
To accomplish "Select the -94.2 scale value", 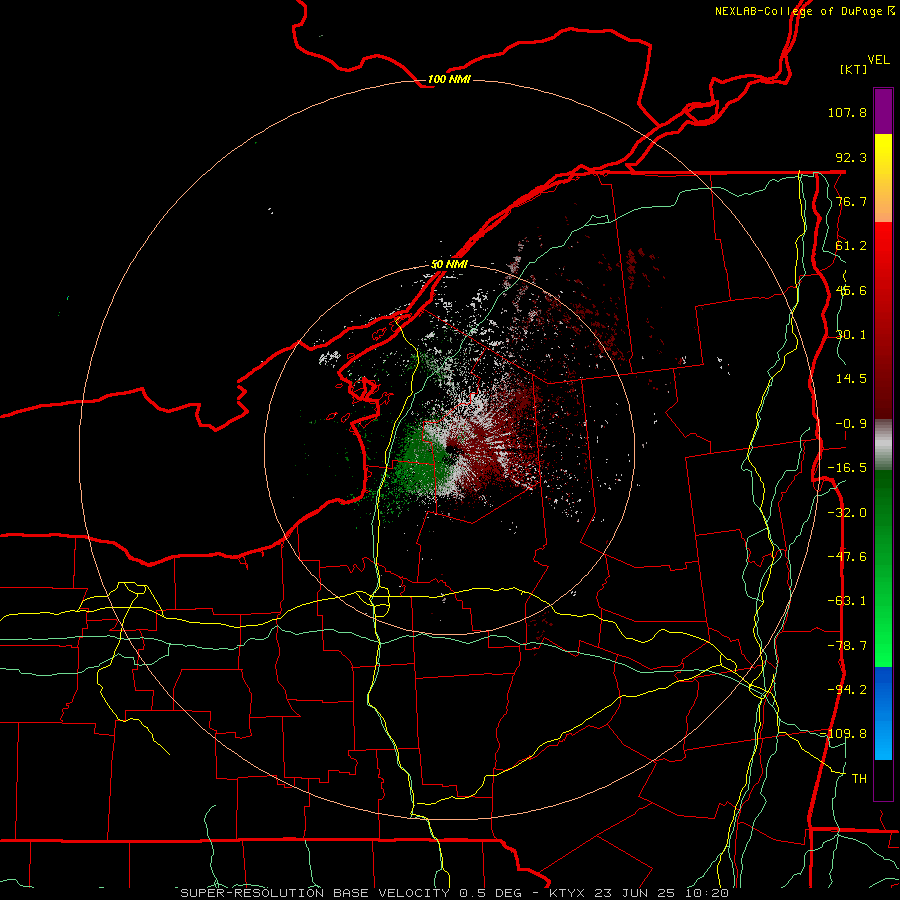I will coord(847,689).
